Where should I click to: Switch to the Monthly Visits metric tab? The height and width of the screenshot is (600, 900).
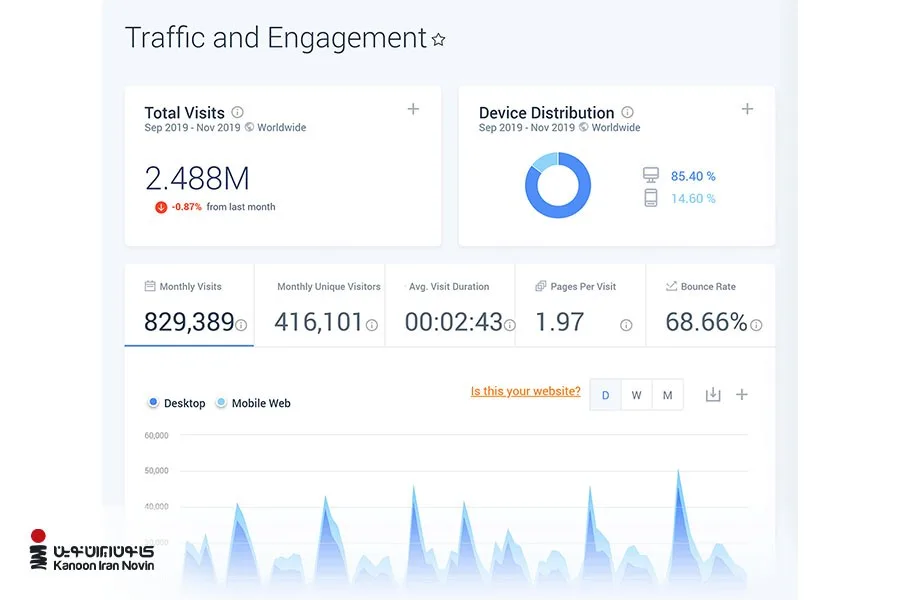[189, 305]
